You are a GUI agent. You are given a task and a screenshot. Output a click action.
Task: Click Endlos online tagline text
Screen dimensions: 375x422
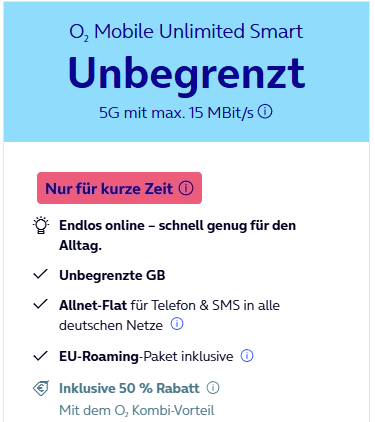pyautogui.click(x=177, y=235)
